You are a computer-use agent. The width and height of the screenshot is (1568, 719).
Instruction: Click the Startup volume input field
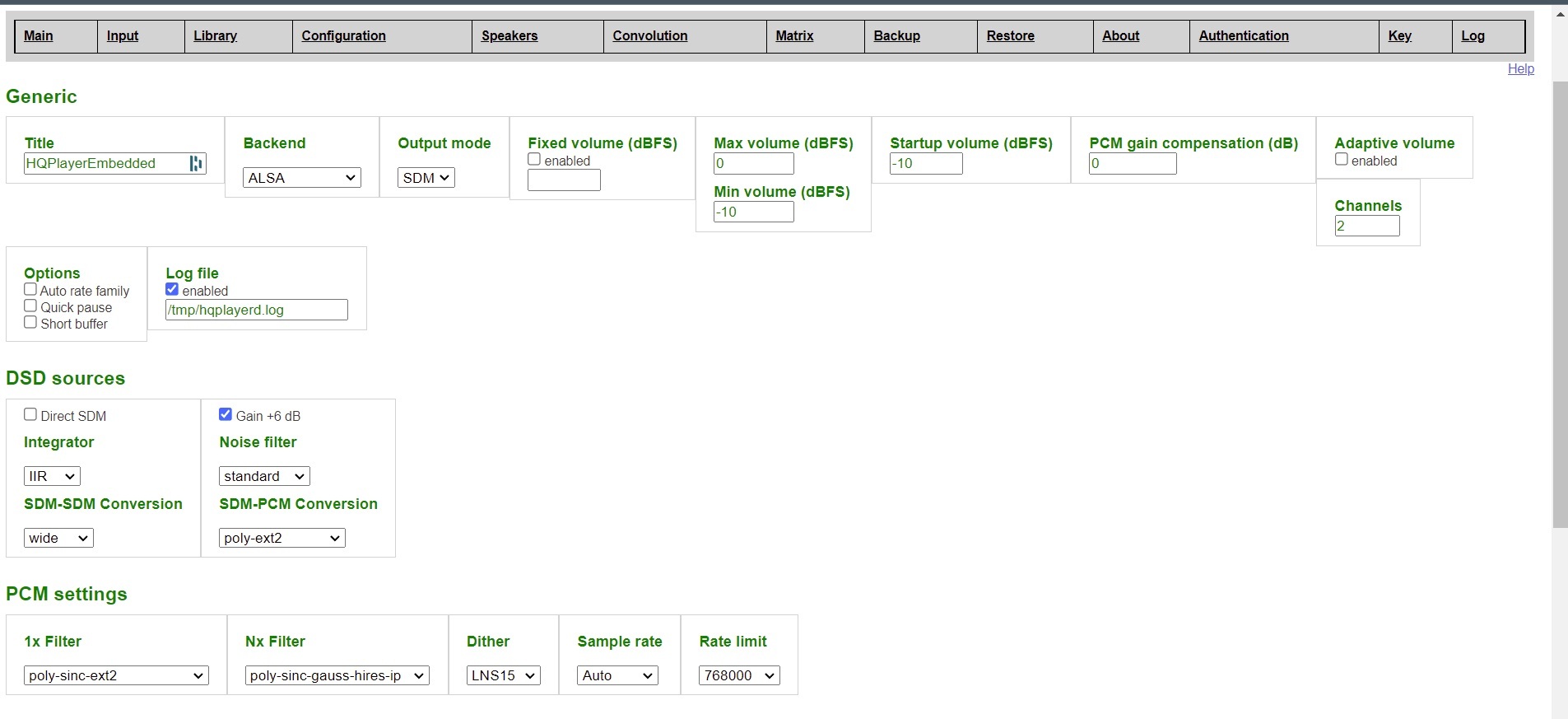point(925,163)
